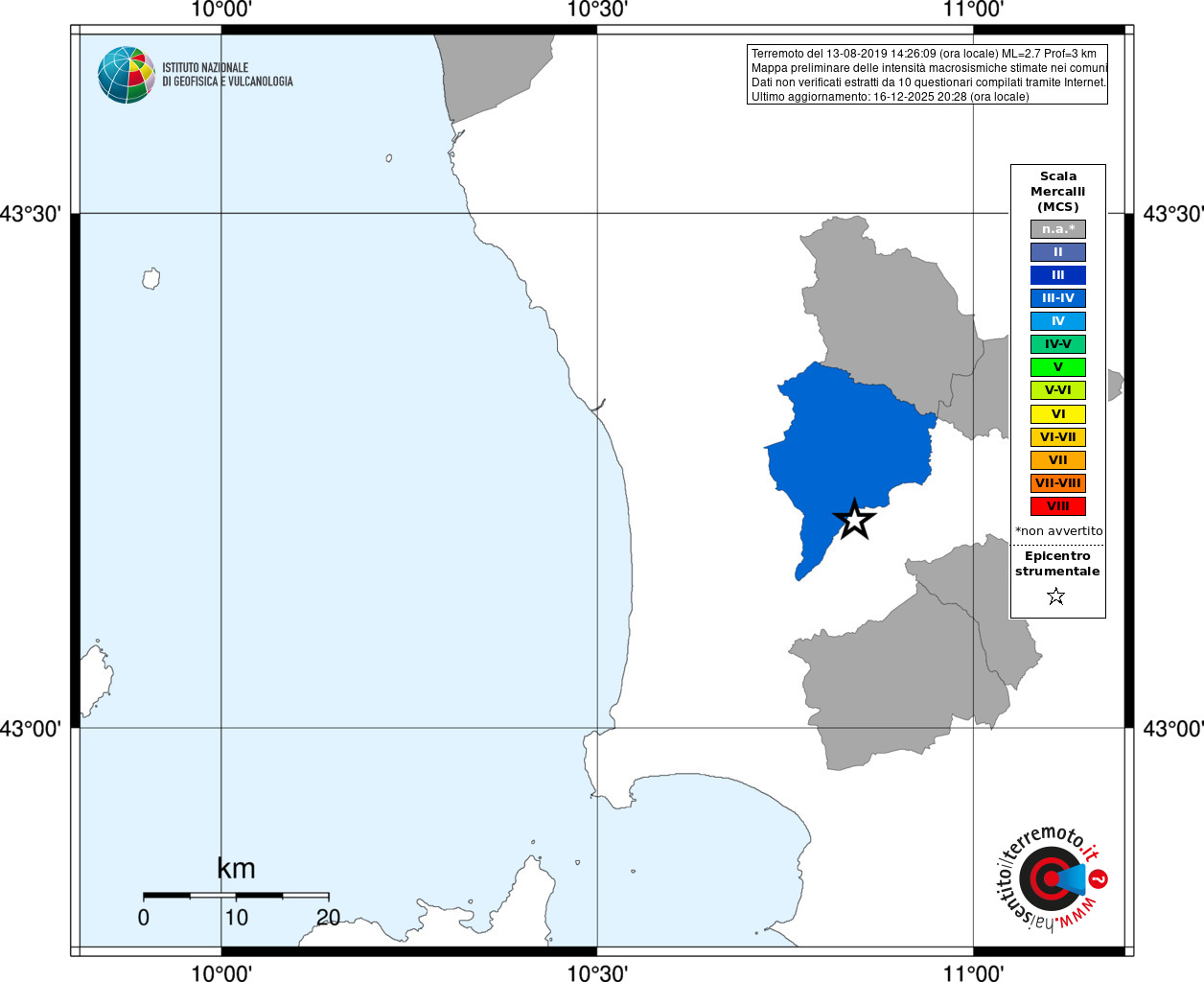Viewport: 1204px width, 982px height.
Task: Select the IV-V green legend swatch
Action: pos(1058,344)
